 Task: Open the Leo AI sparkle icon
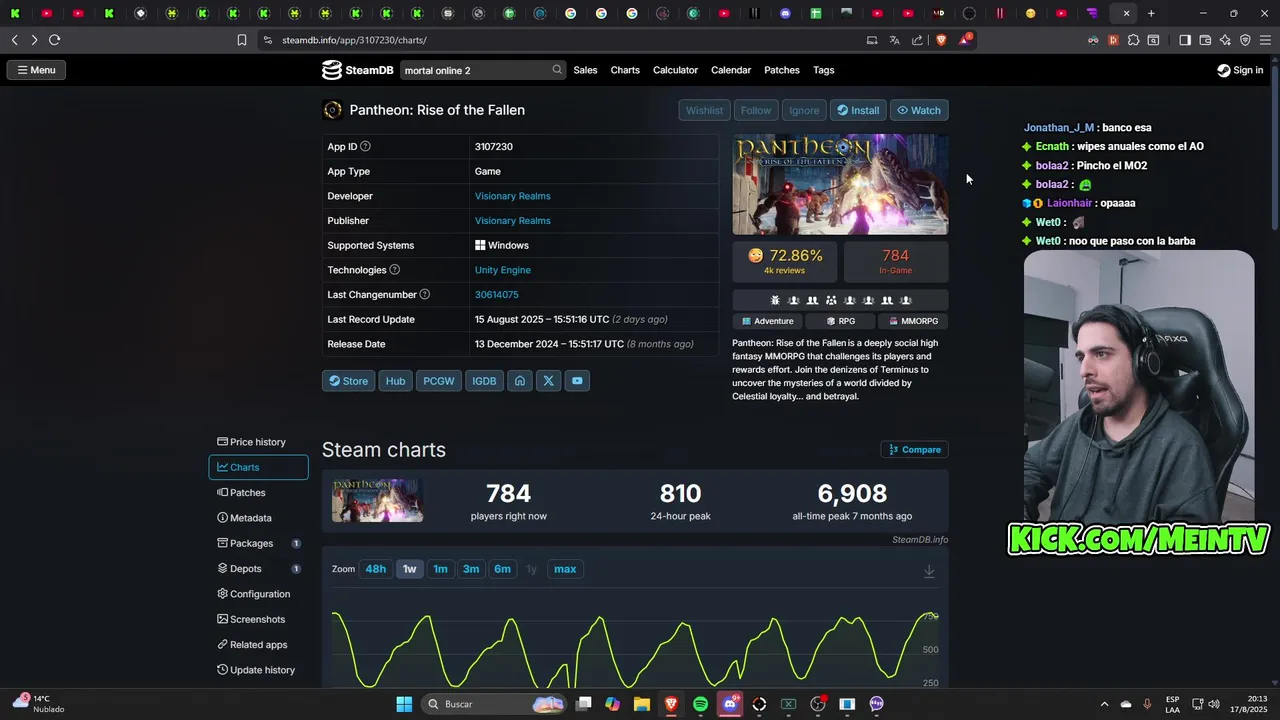1225,40
